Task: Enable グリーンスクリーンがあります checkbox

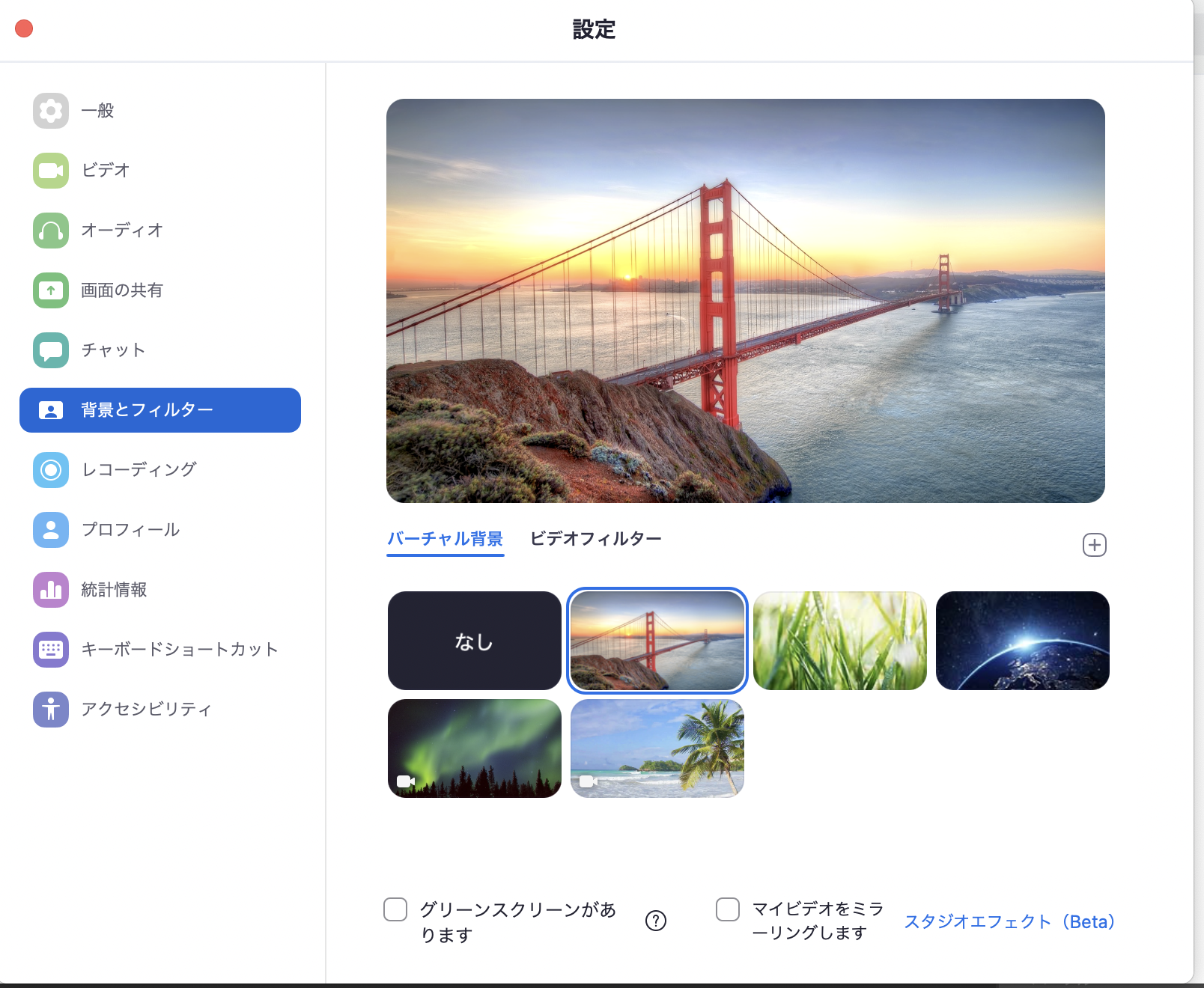Action: pos(395,909)
